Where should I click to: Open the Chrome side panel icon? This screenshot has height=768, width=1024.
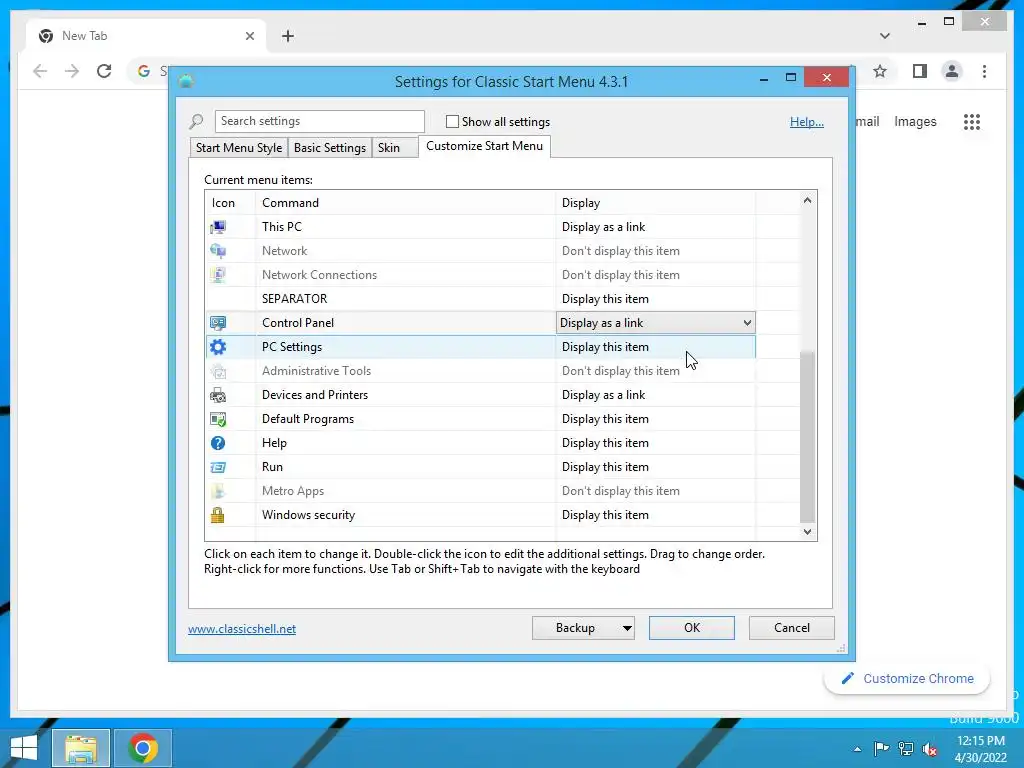pos(920,71)
